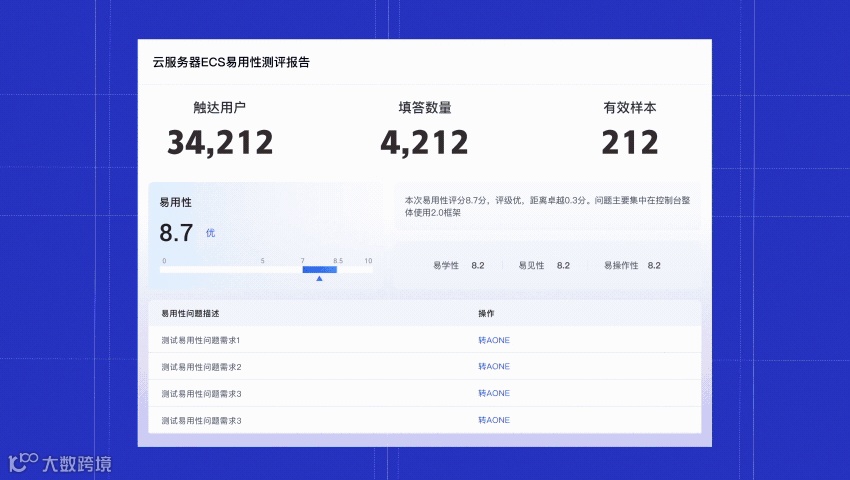Viewport: 850px width, 480px height.
Task: Click the 优 rating label
Action: 210,233
